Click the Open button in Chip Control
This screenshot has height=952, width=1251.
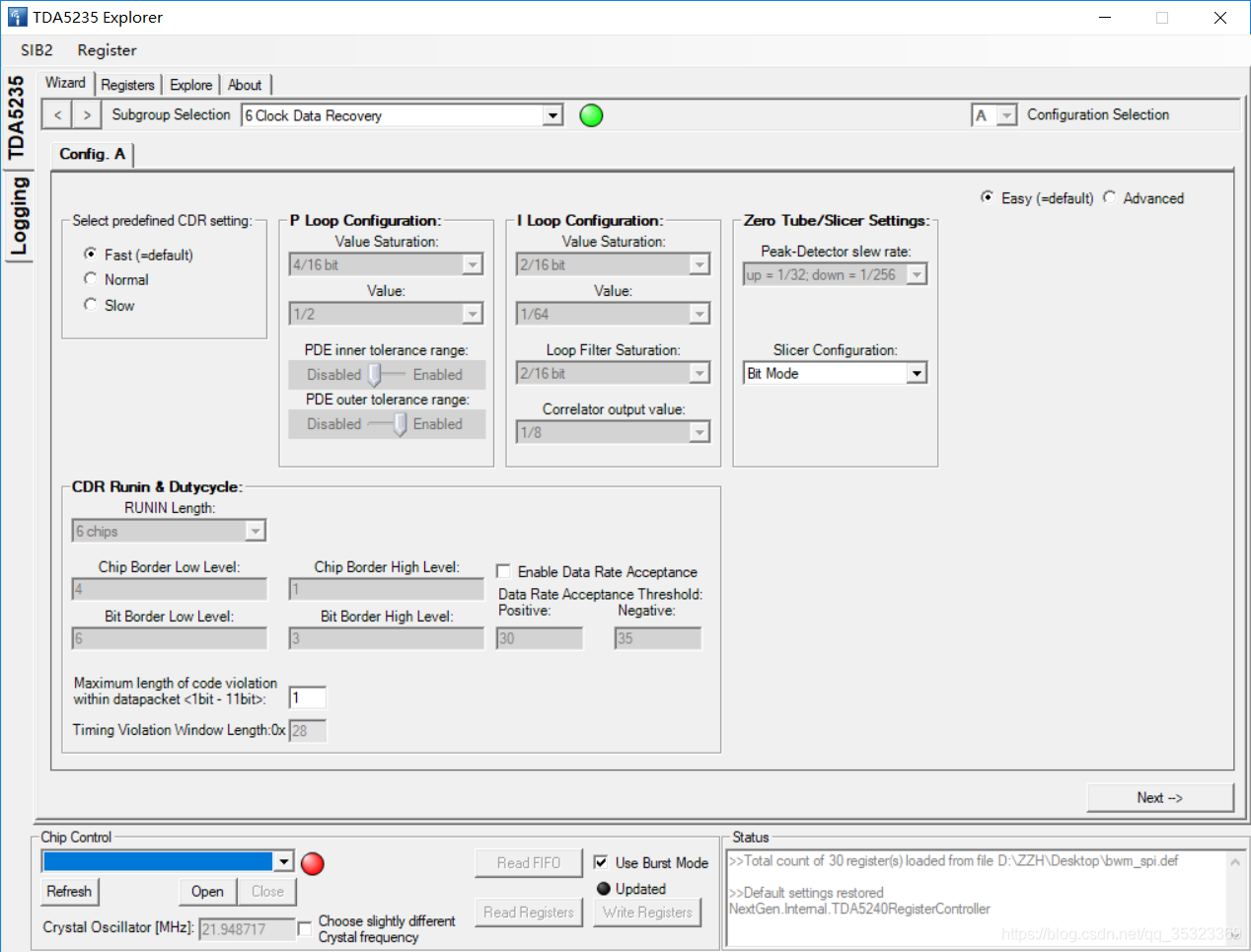click(207, 891)
